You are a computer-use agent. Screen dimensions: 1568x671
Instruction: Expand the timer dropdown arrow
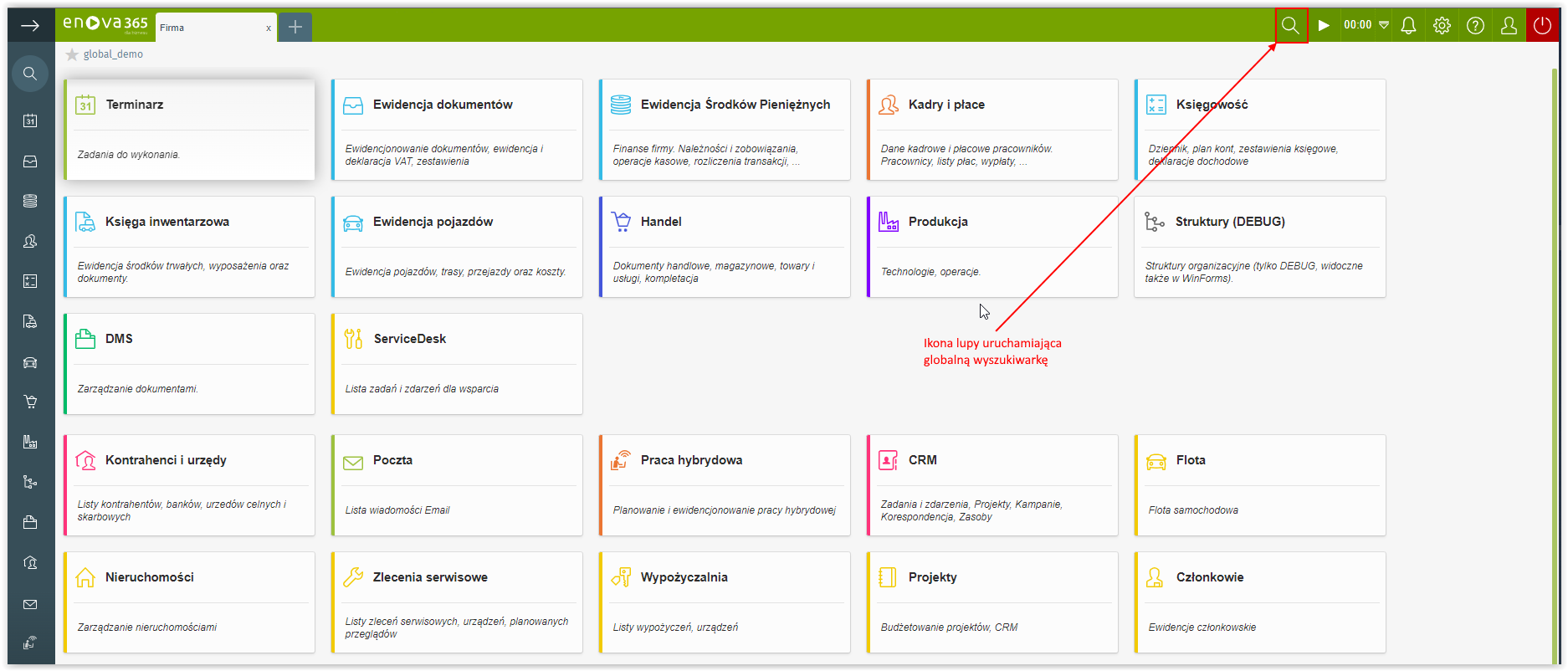[x=1384, y=25]
